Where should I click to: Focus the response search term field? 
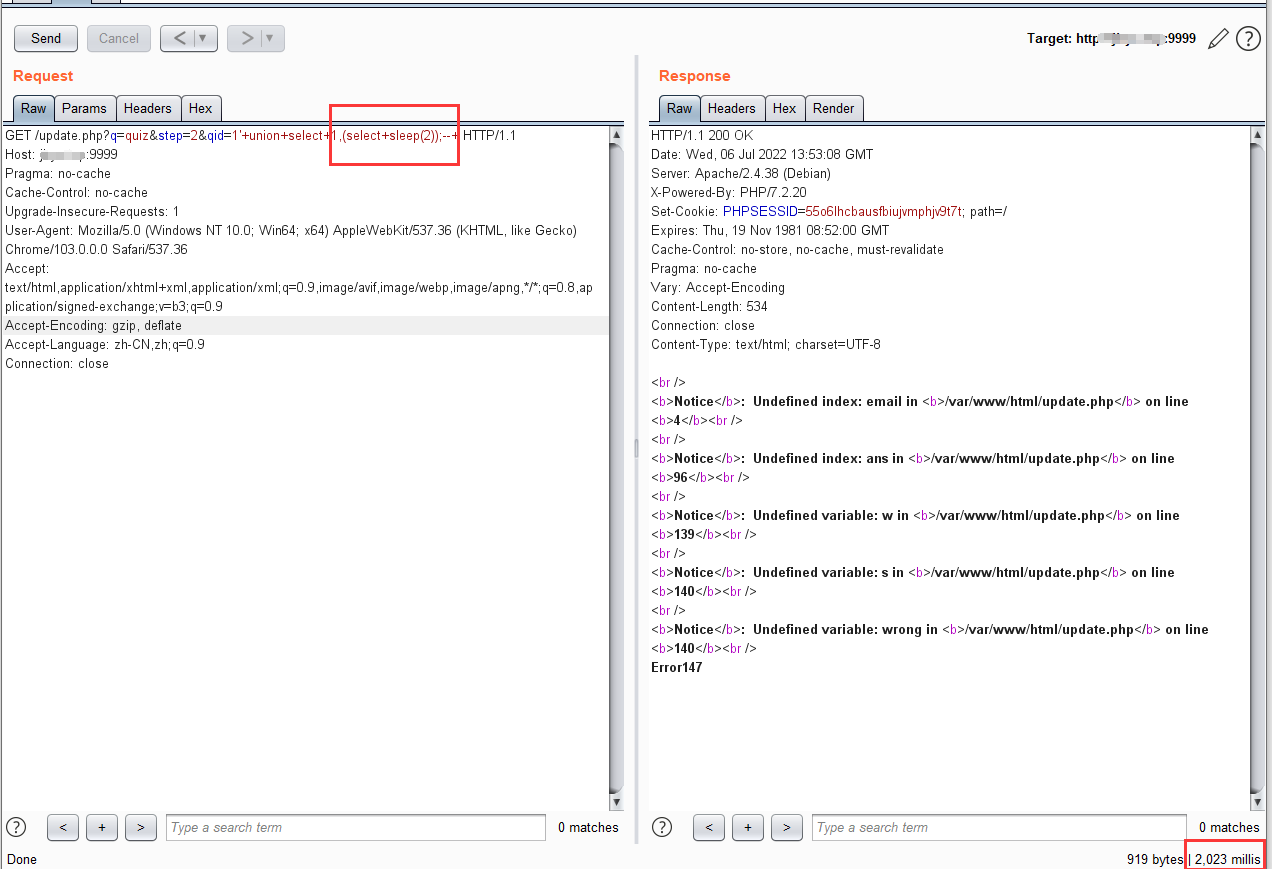(999, 827)
